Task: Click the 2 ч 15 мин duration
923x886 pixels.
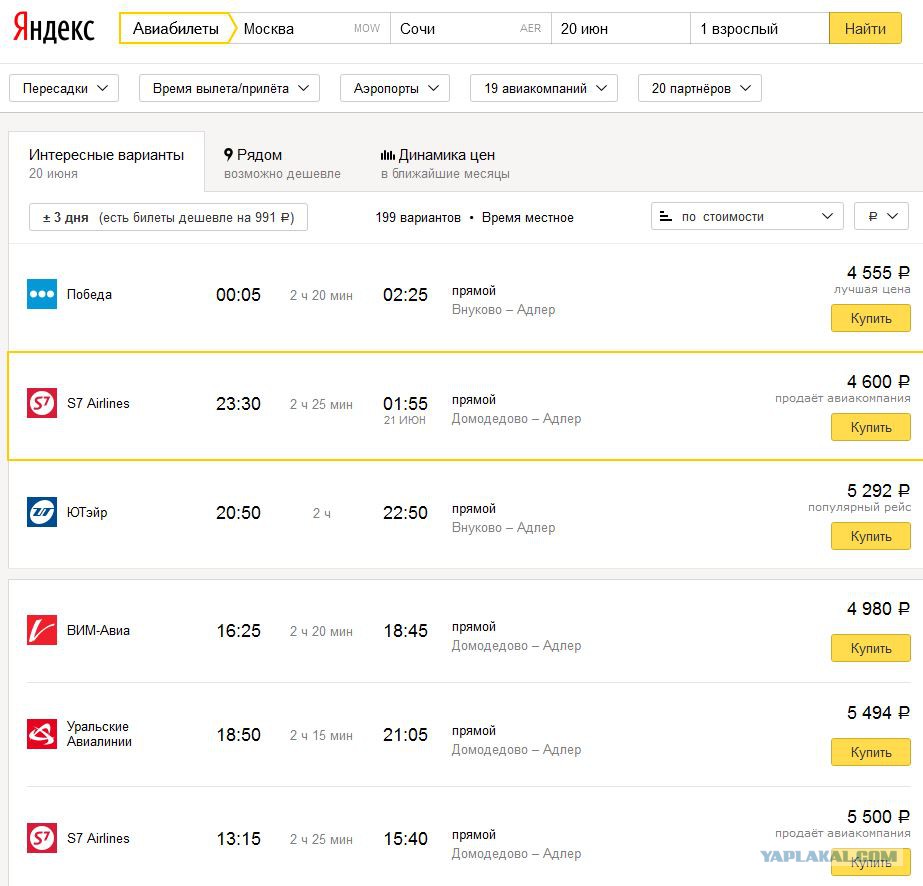Action: [x=321, y=735]
